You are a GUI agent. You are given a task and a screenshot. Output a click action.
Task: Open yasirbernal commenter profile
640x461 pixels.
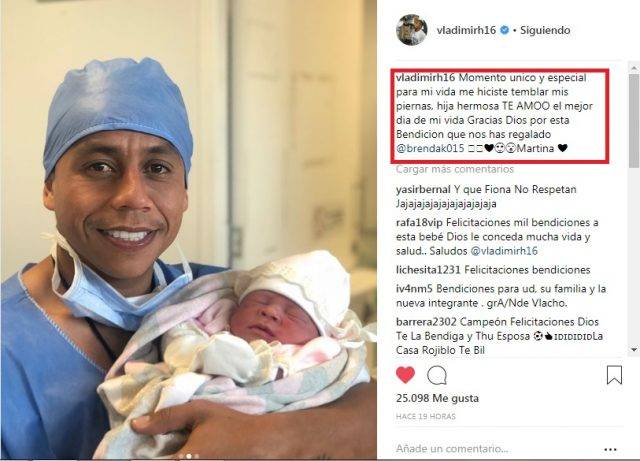(423, 189)
